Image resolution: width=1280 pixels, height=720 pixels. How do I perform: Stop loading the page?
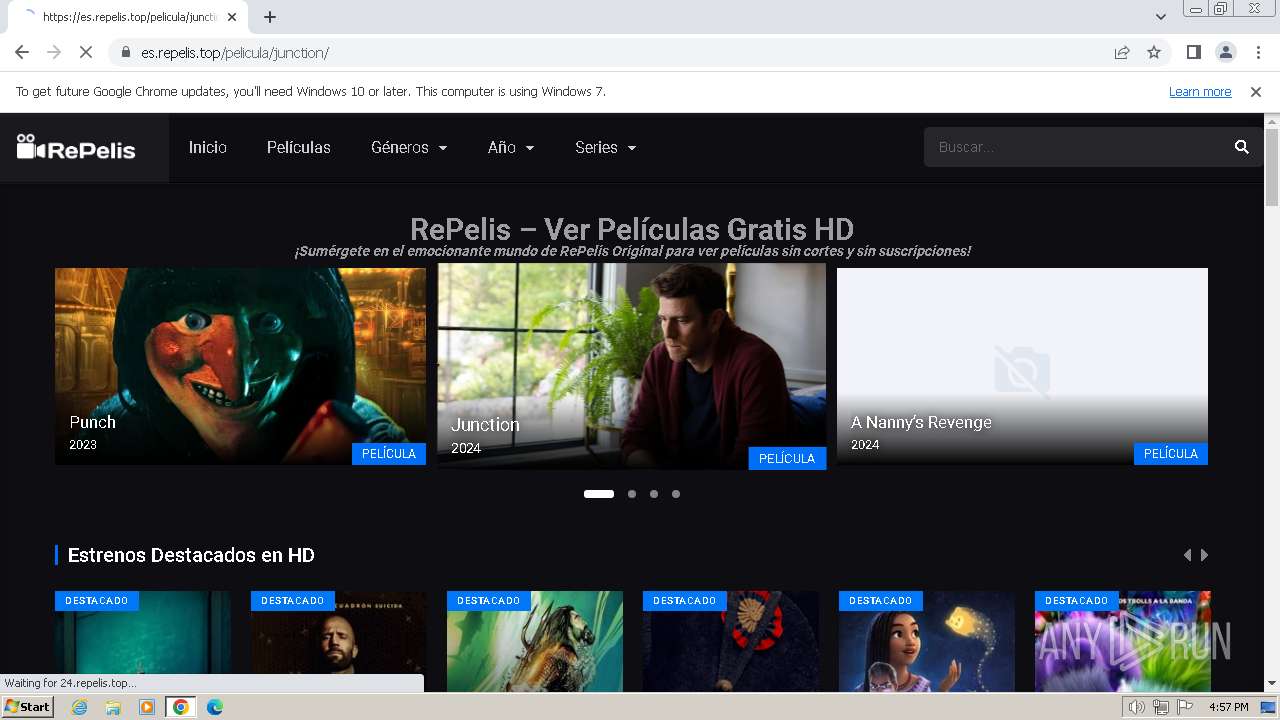(85, 52)
